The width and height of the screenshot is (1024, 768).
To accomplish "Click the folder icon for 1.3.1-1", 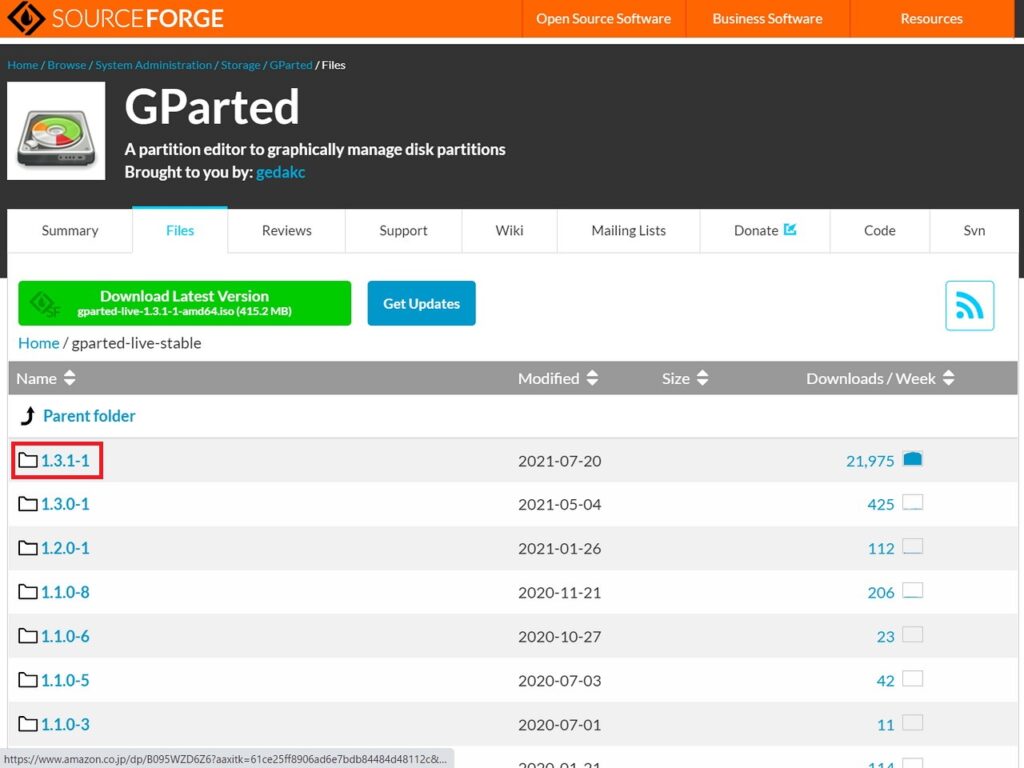I will coord(27,460).
